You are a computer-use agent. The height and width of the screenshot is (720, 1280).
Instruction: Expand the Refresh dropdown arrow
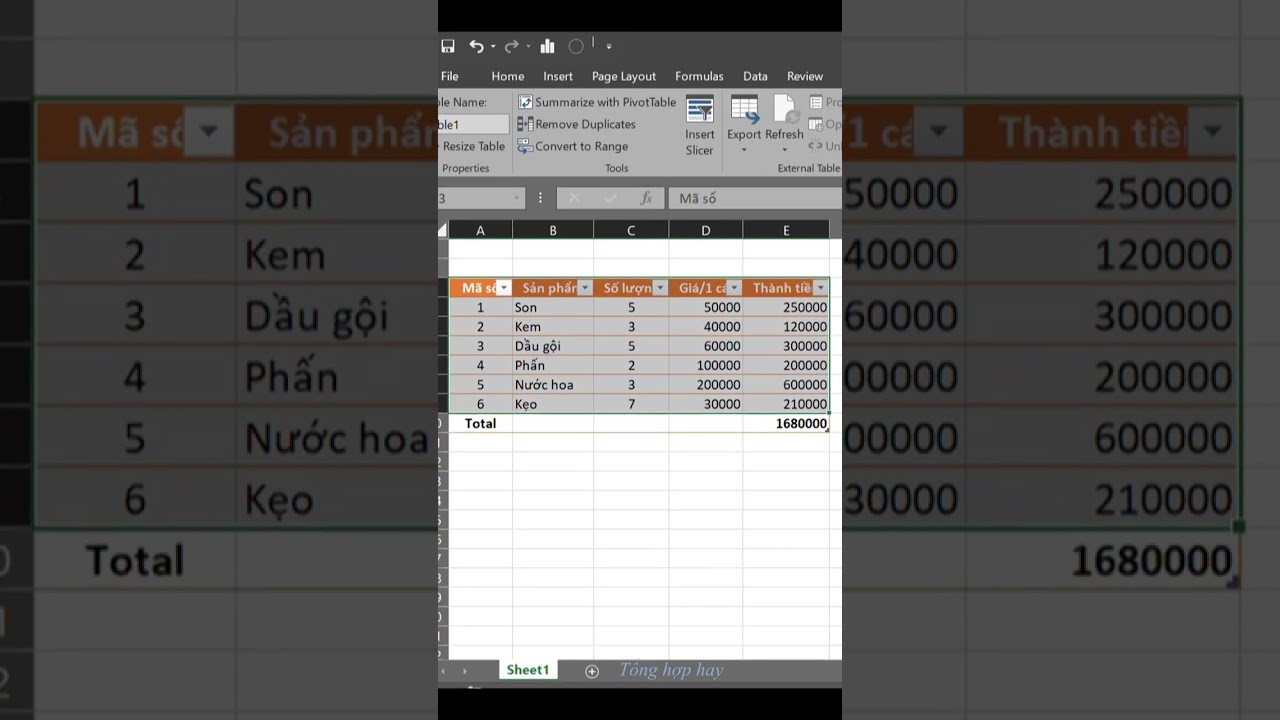pos(785,151)
